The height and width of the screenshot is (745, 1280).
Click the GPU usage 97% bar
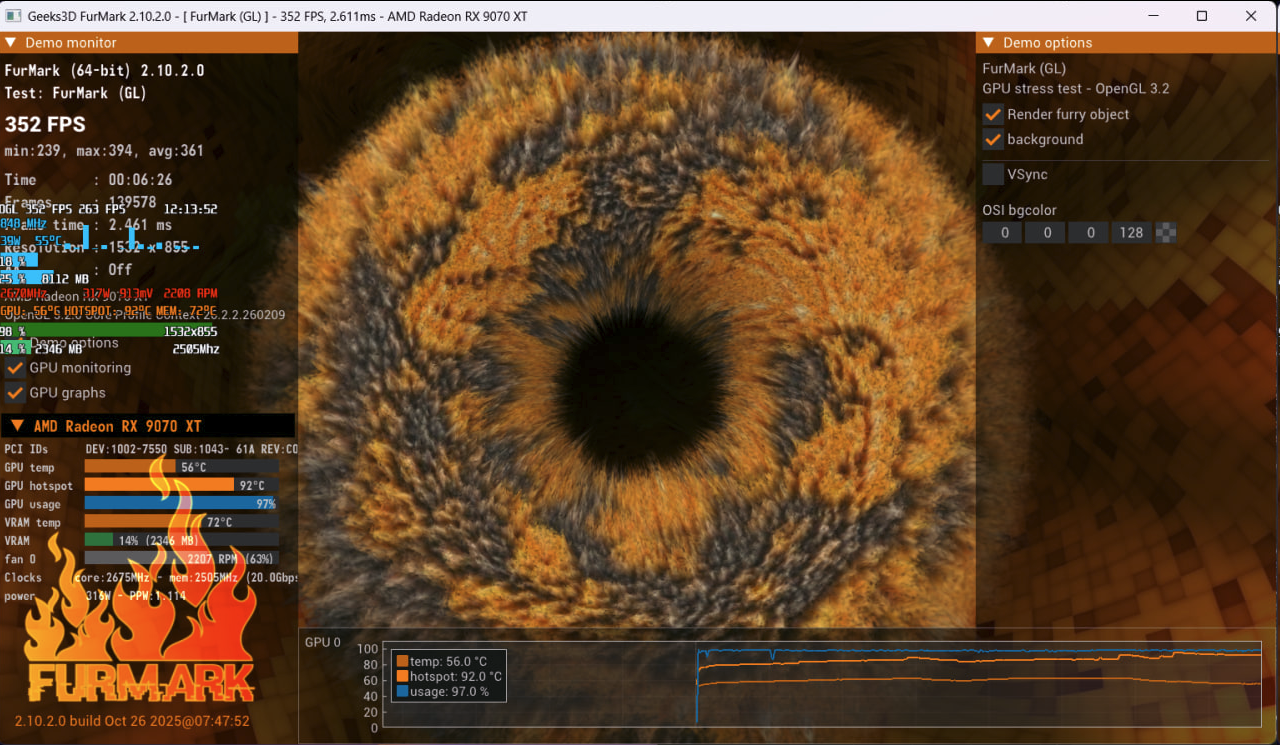pyautogui.click(x=182, y=503)
